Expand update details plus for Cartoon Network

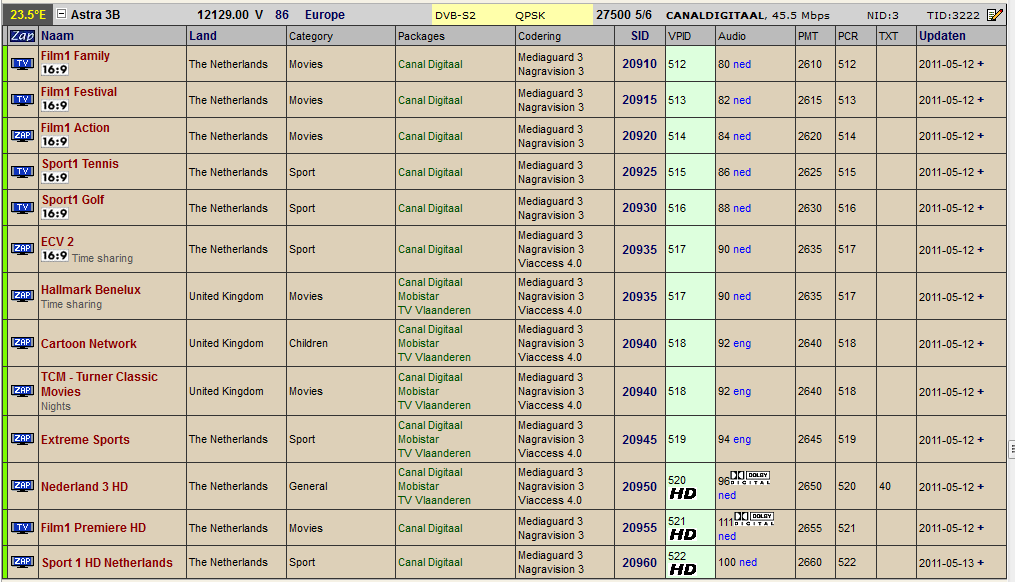[981, 344]
